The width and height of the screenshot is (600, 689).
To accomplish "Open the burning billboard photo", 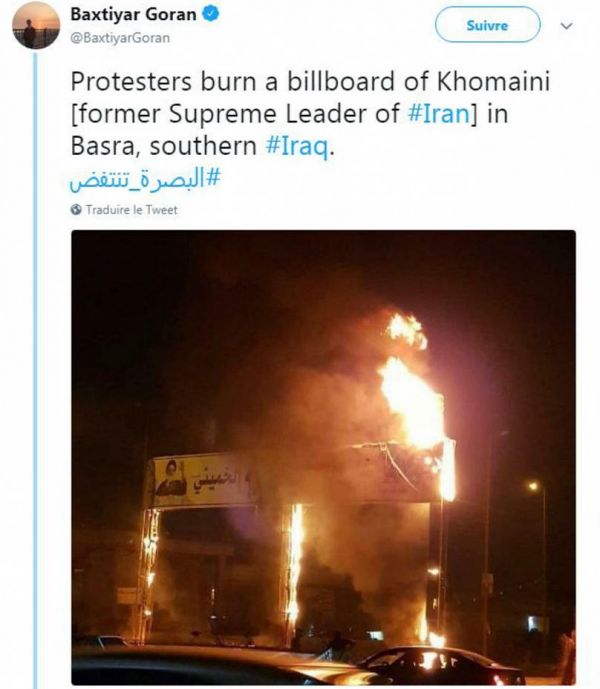I will point(324,457).
